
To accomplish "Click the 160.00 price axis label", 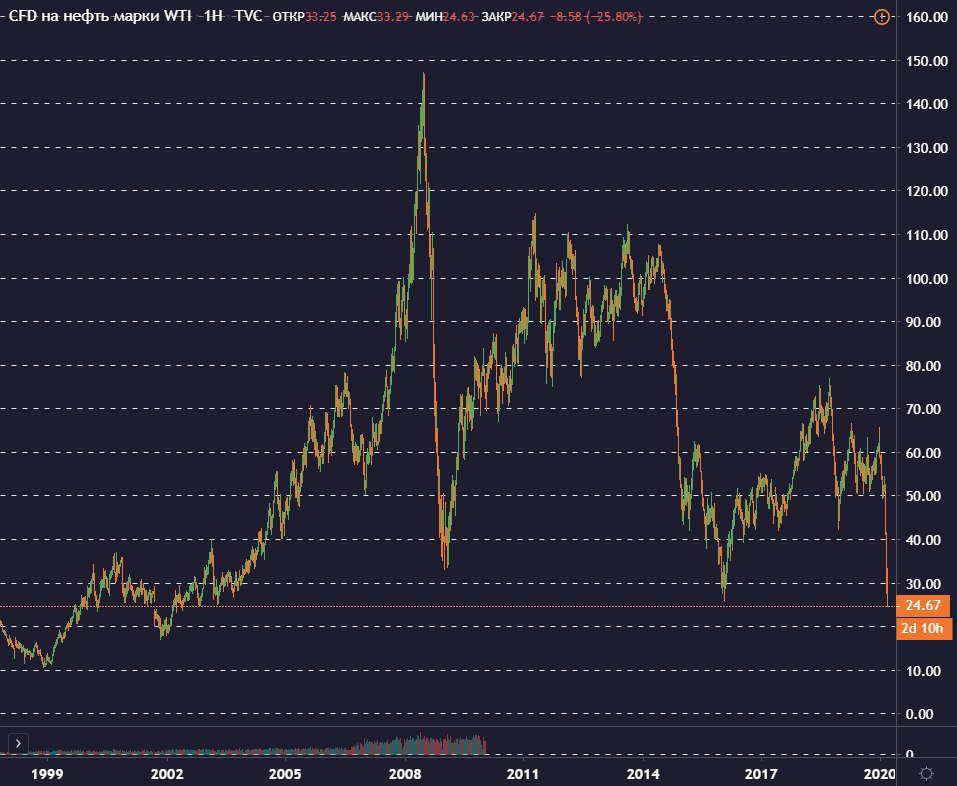I will click(x=927, y=17).
